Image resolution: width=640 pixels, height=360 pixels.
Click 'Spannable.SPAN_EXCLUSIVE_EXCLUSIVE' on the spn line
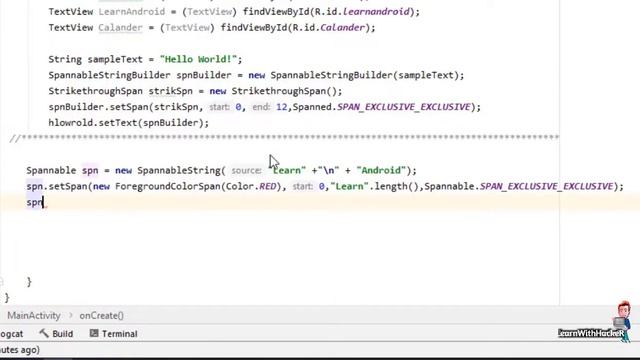(x=518, y=187)
